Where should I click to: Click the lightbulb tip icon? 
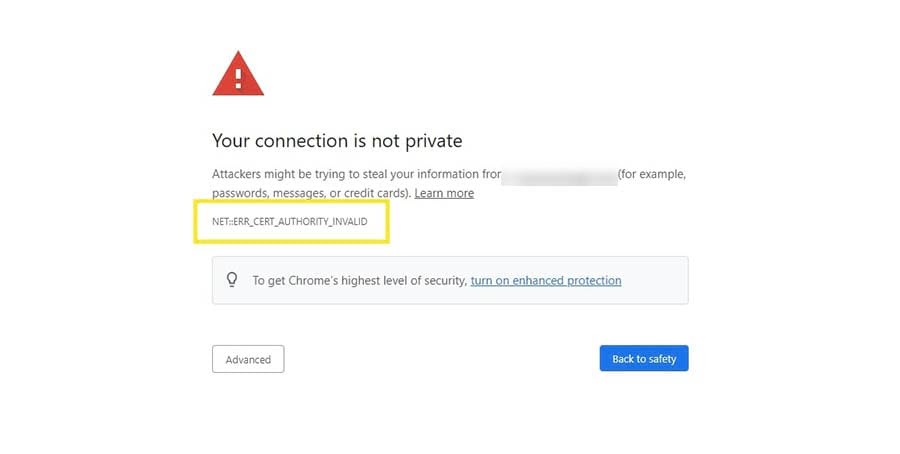[233, 280]
